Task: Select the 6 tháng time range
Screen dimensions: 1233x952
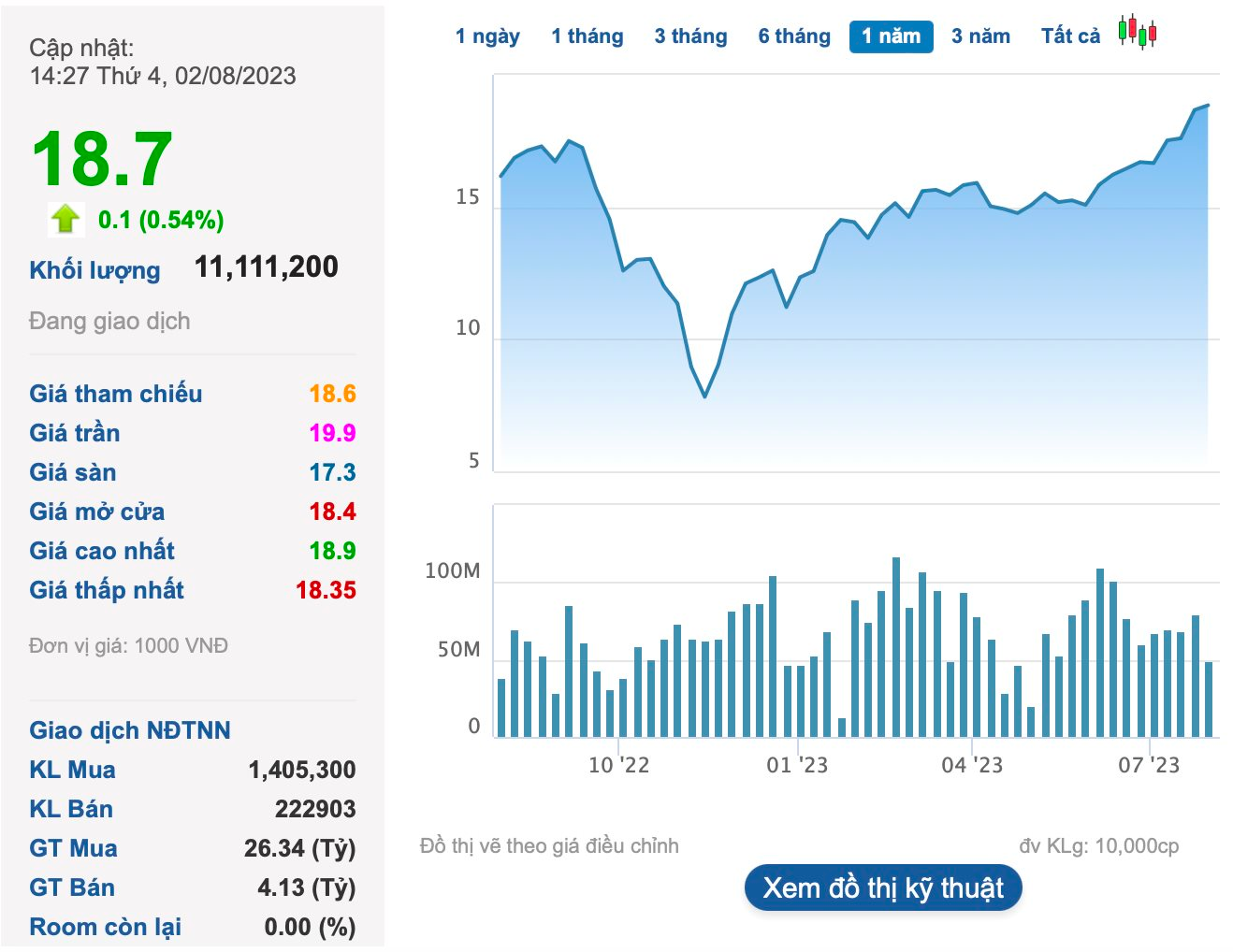Action: (x=794, y=36)
